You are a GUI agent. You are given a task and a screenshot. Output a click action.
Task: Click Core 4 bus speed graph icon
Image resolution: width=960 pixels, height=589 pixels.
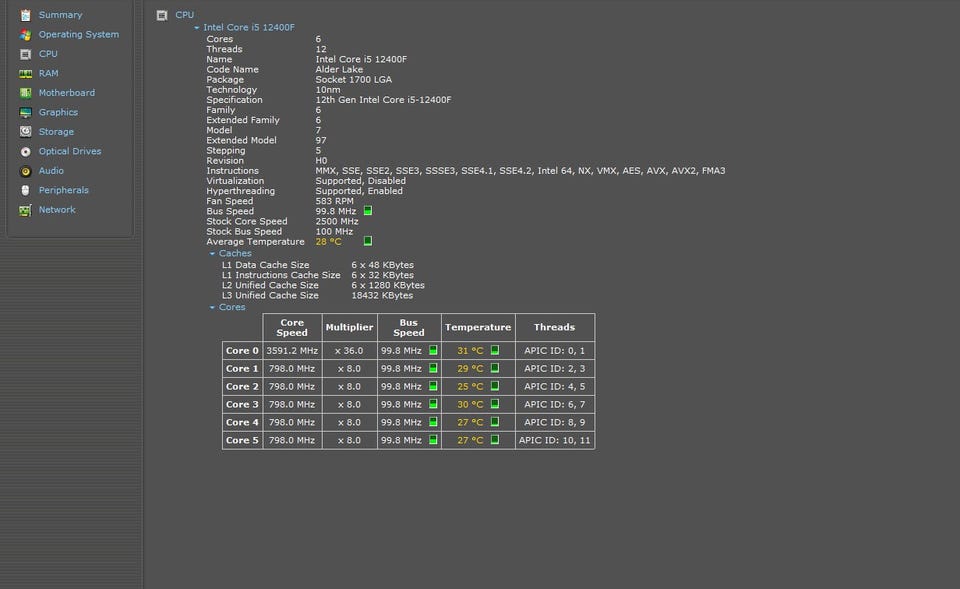[x=433, y=422]
